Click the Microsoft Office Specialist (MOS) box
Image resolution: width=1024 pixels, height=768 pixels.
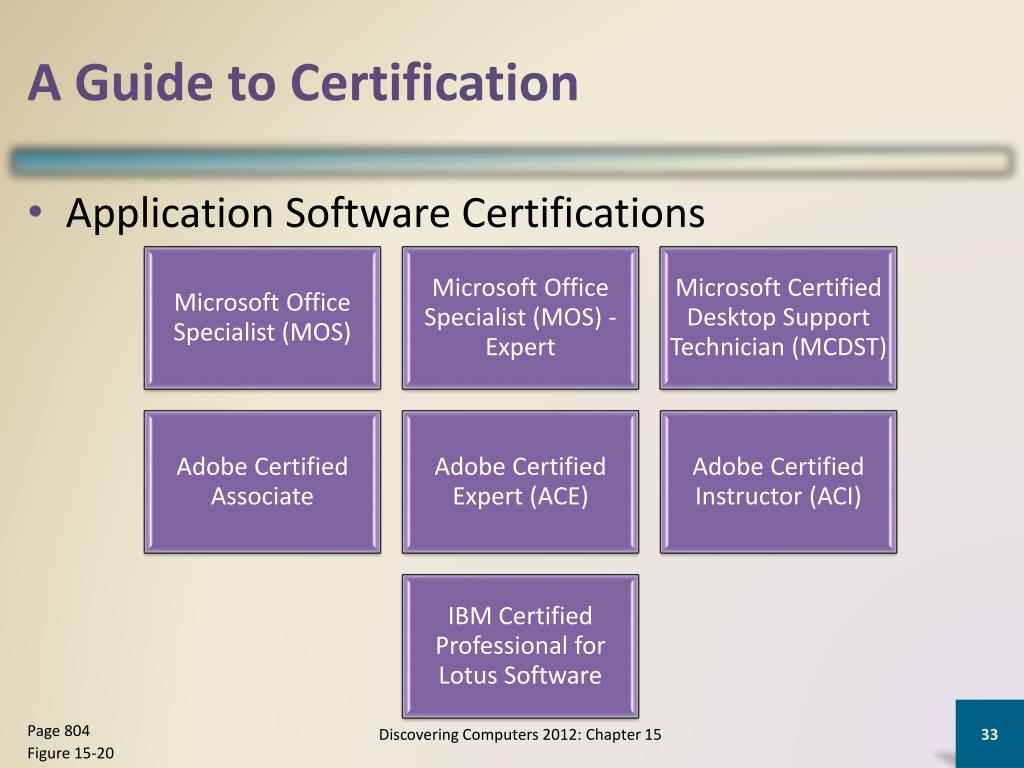[x=262, y=317]
